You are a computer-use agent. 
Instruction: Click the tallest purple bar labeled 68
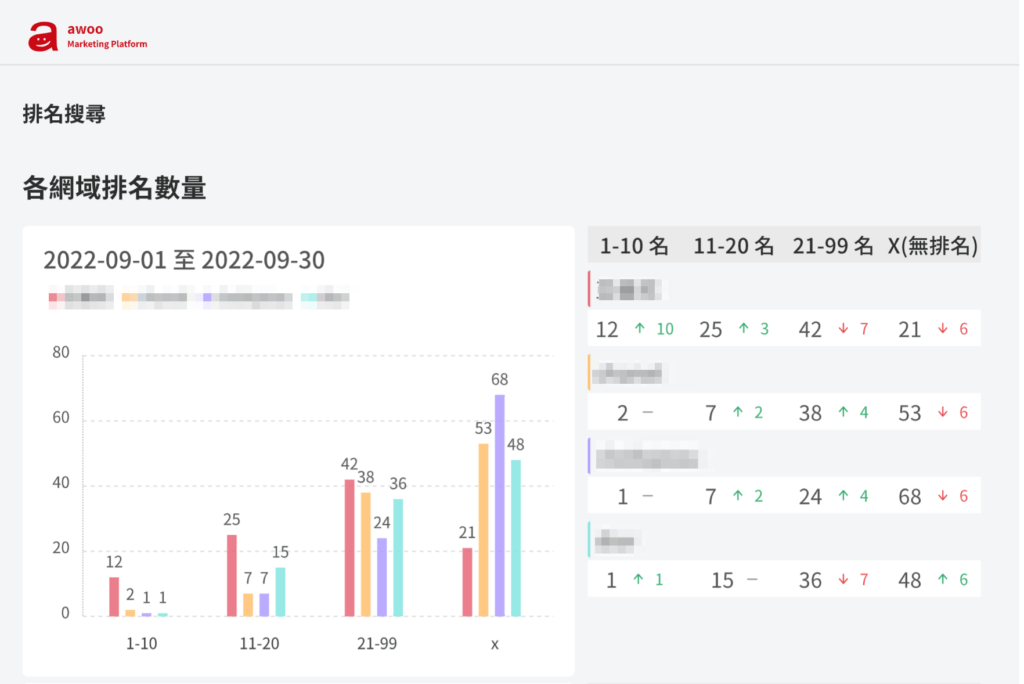tap(500, 506)
